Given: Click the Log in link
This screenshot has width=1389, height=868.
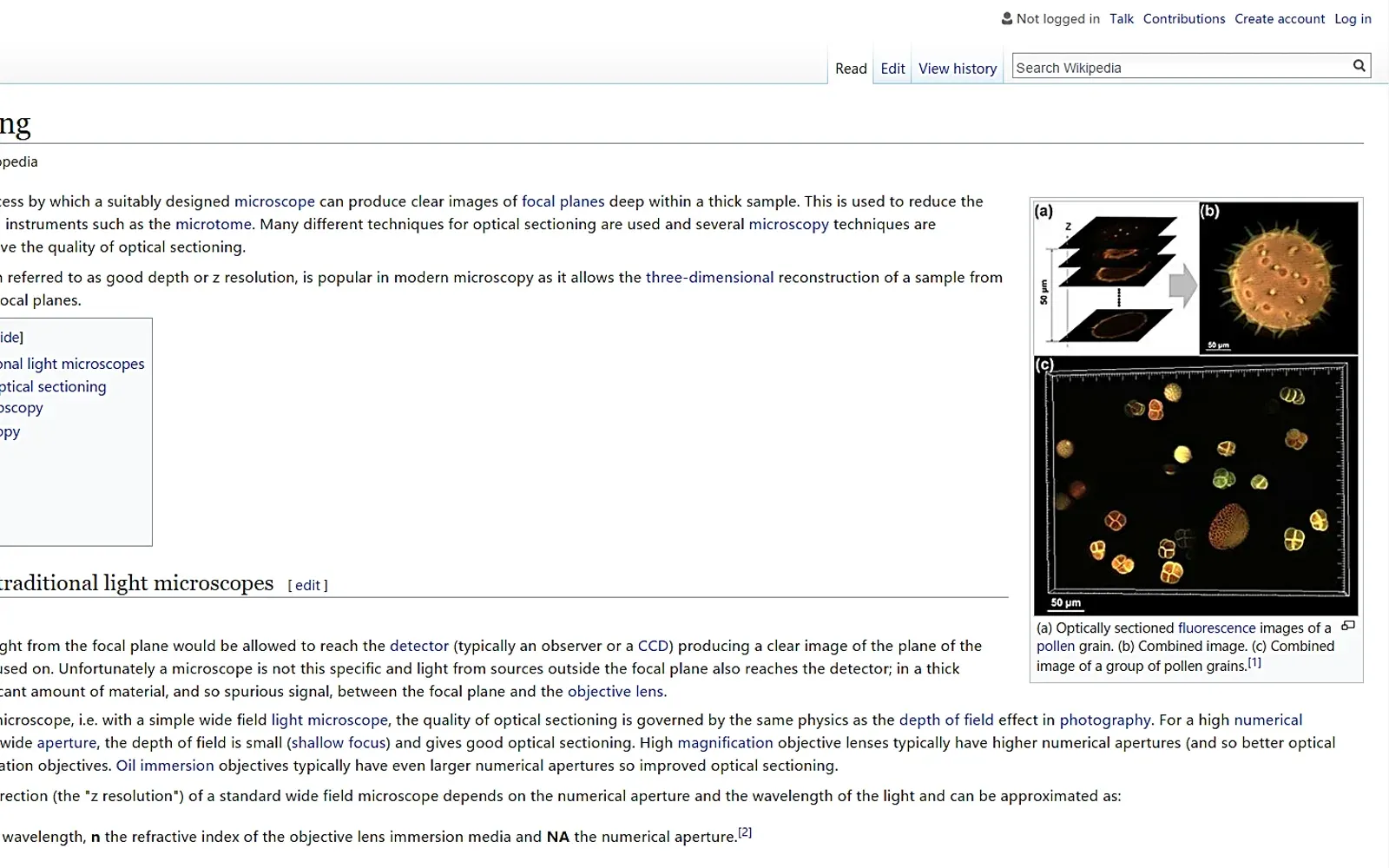Looking at the screenshot, I should point(1353,18).
